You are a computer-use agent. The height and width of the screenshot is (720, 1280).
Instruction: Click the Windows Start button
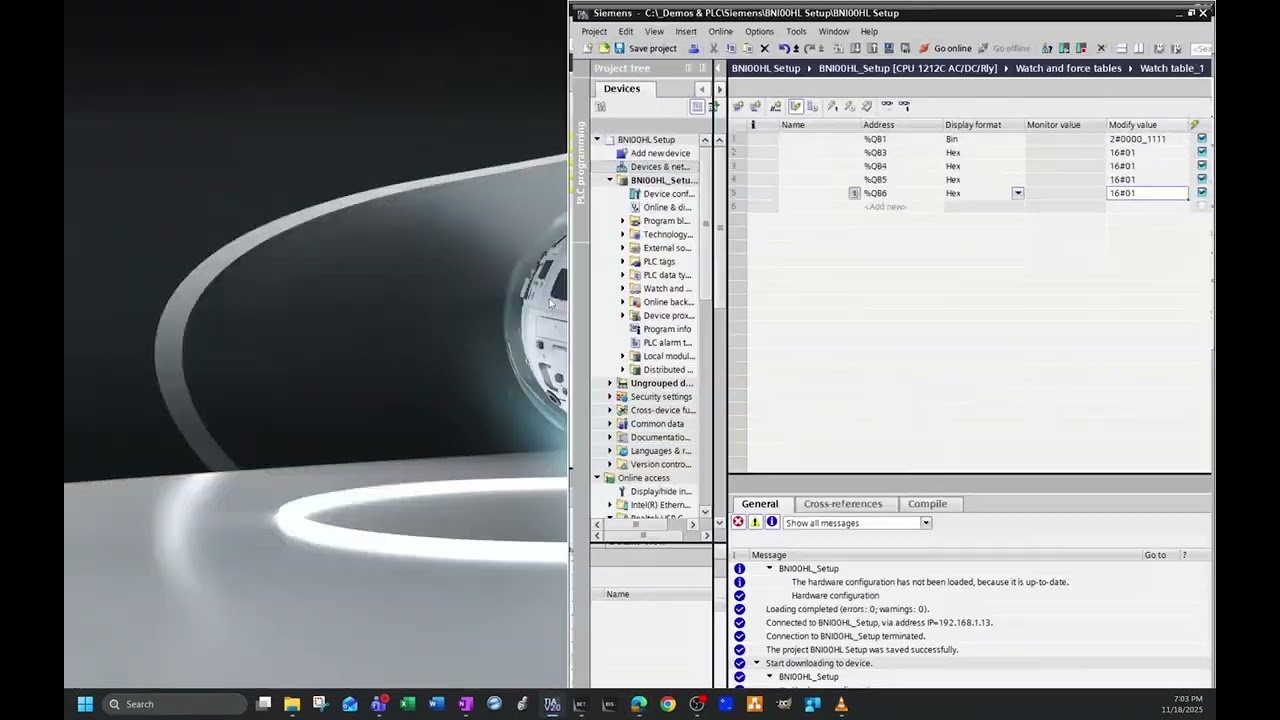tap(85, 704)
